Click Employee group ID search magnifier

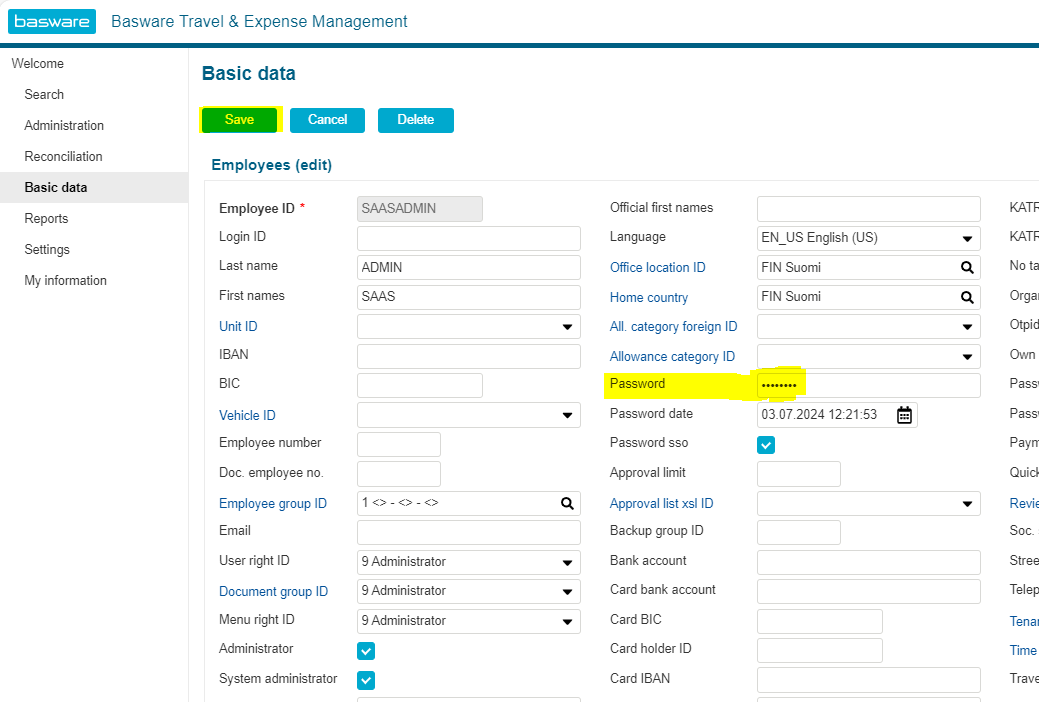point(567,504)
